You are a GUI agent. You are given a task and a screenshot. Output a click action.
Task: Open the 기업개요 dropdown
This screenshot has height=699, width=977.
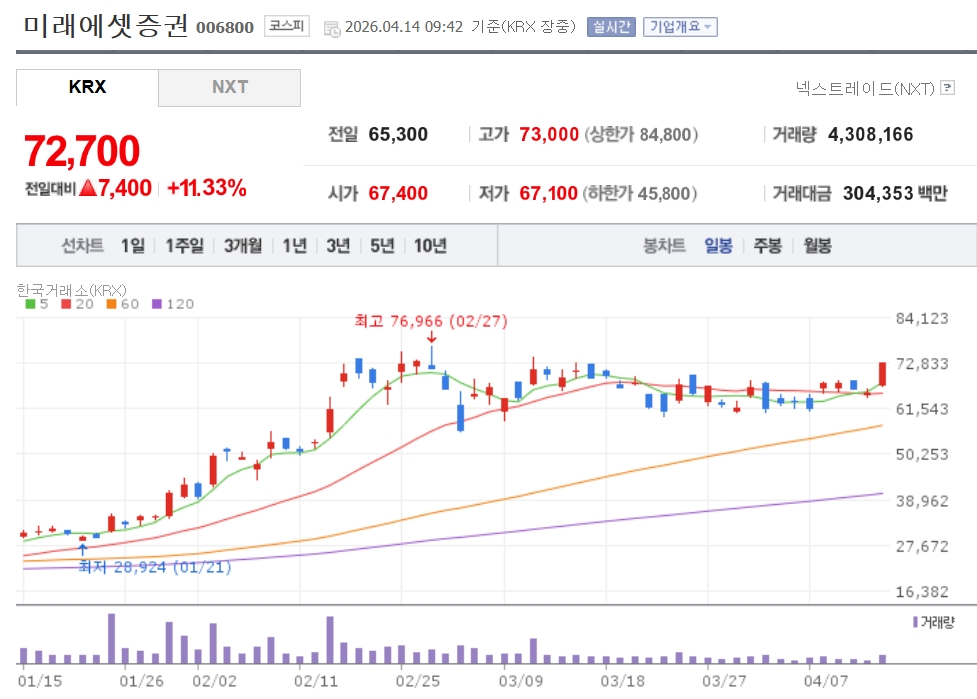[x=680, y=27]
